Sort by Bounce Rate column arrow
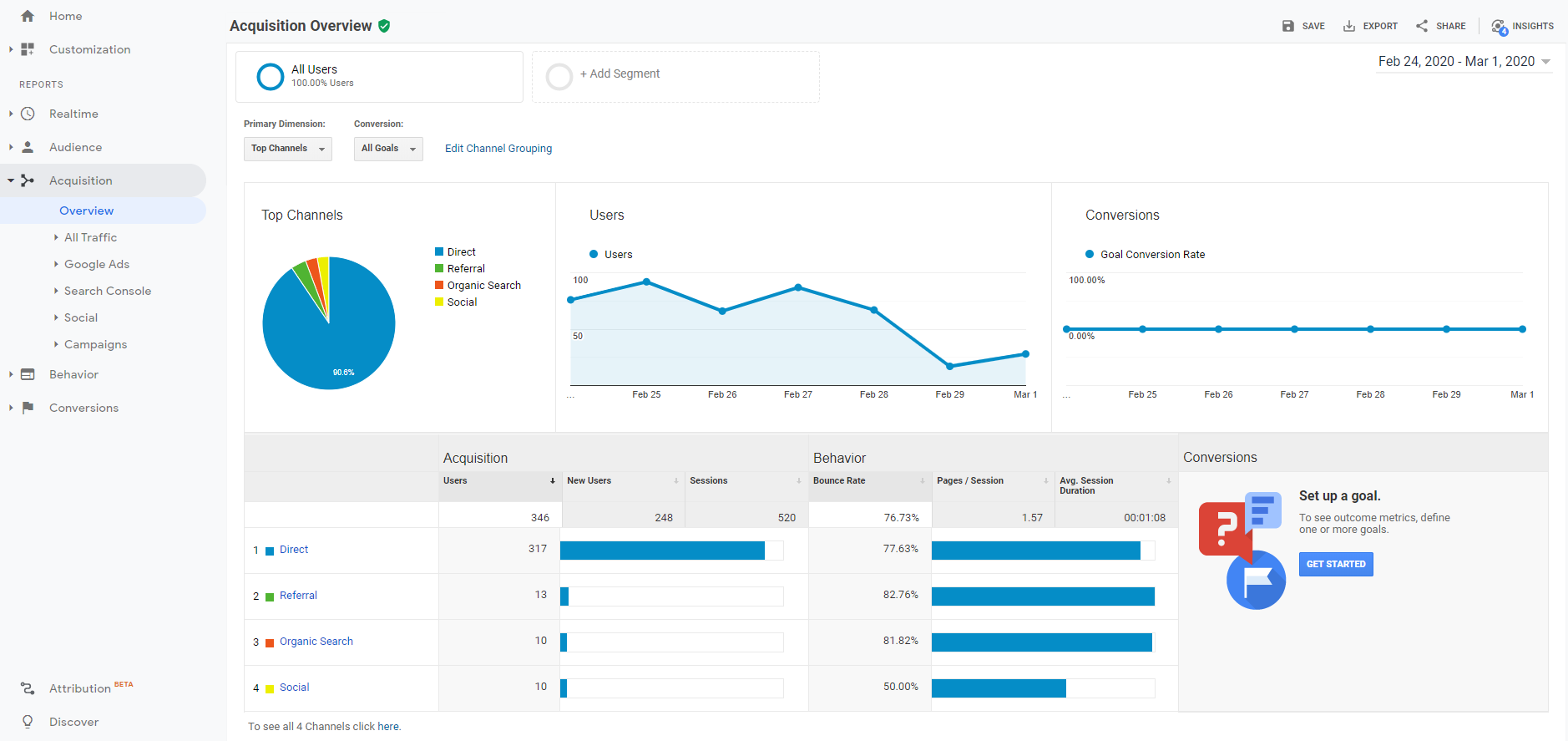The image size is (1568, 741). point(923,481)
